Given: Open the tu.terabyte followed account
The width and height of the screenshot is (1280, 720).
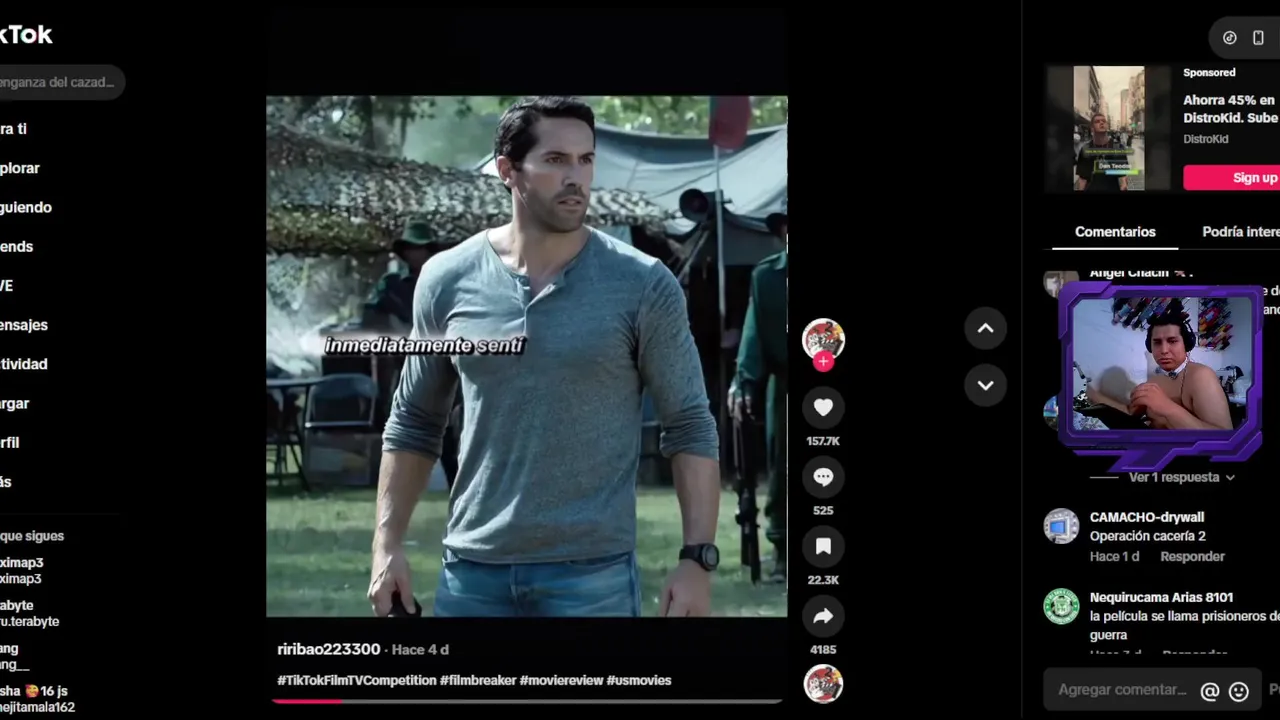Looking at the screenshot, I should (x=30, y=613).
